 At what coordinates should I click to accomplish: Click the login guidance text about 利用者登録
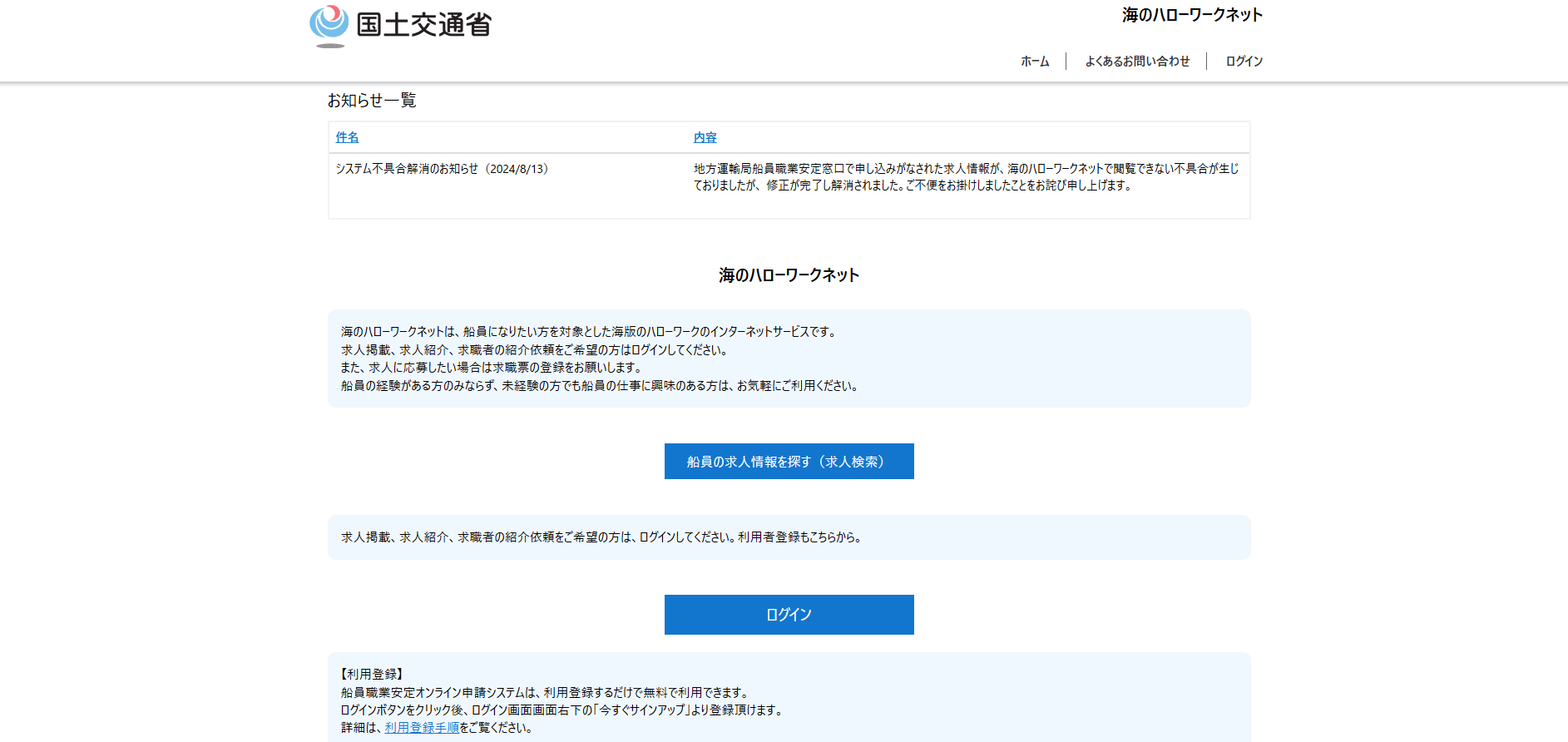tap(601, 537)
